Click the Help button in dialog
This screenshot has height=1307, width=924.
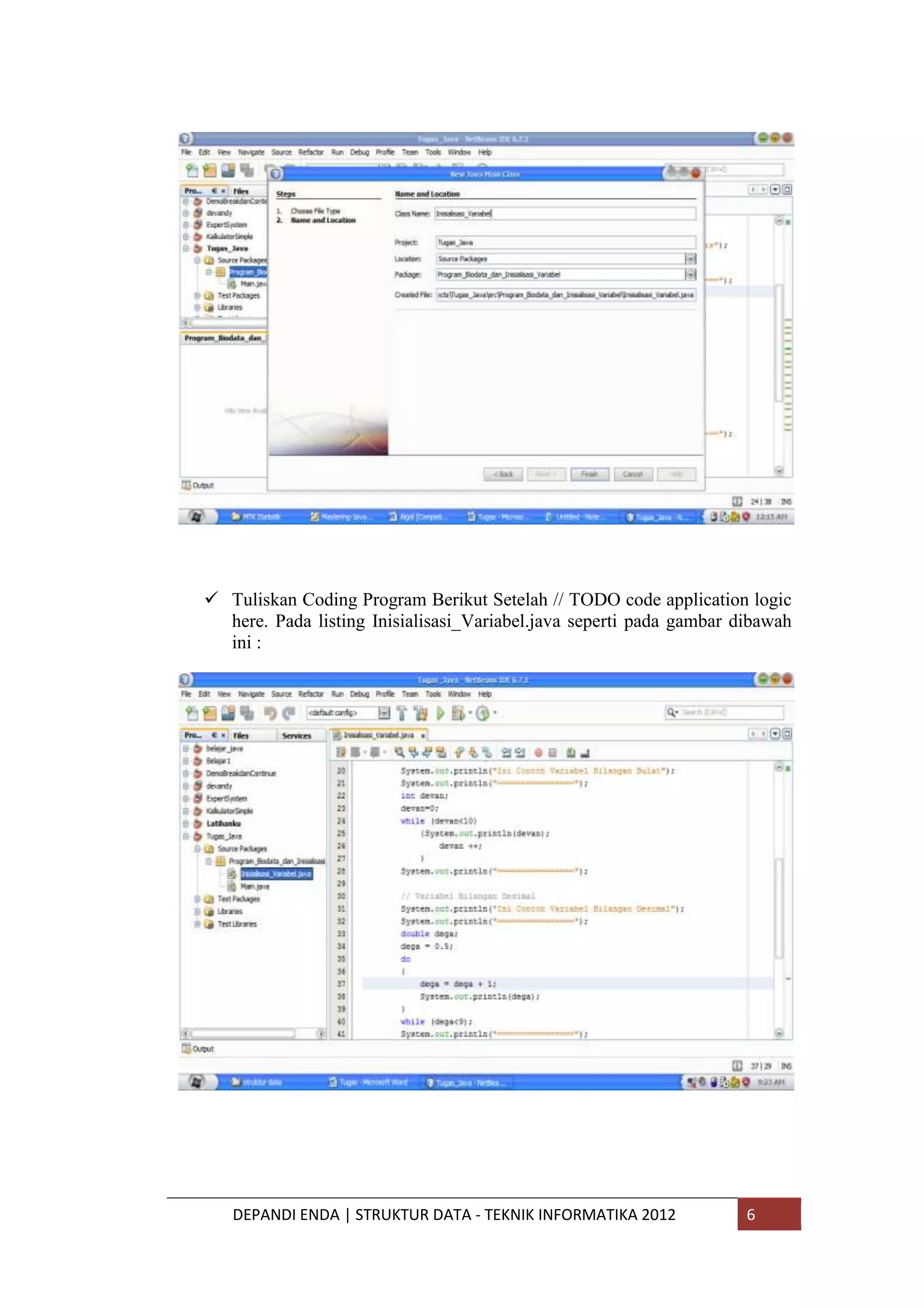676,474
